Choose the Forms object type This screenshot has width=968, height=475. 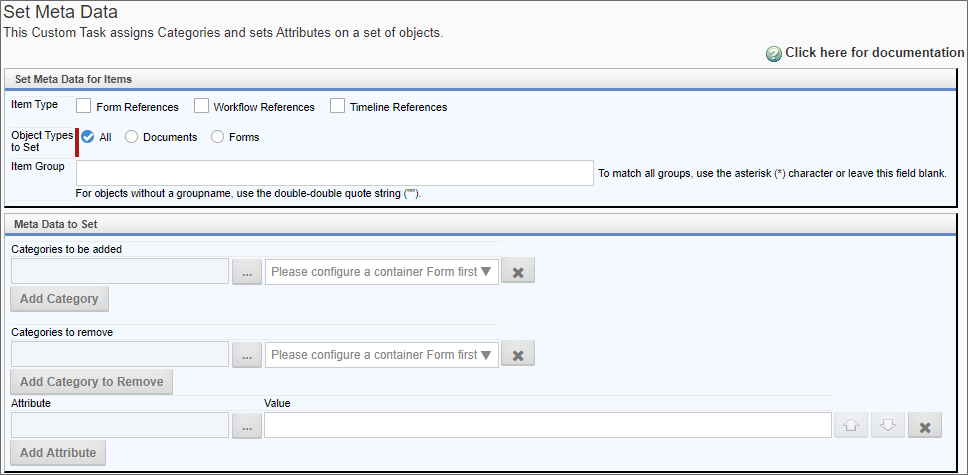217,137
